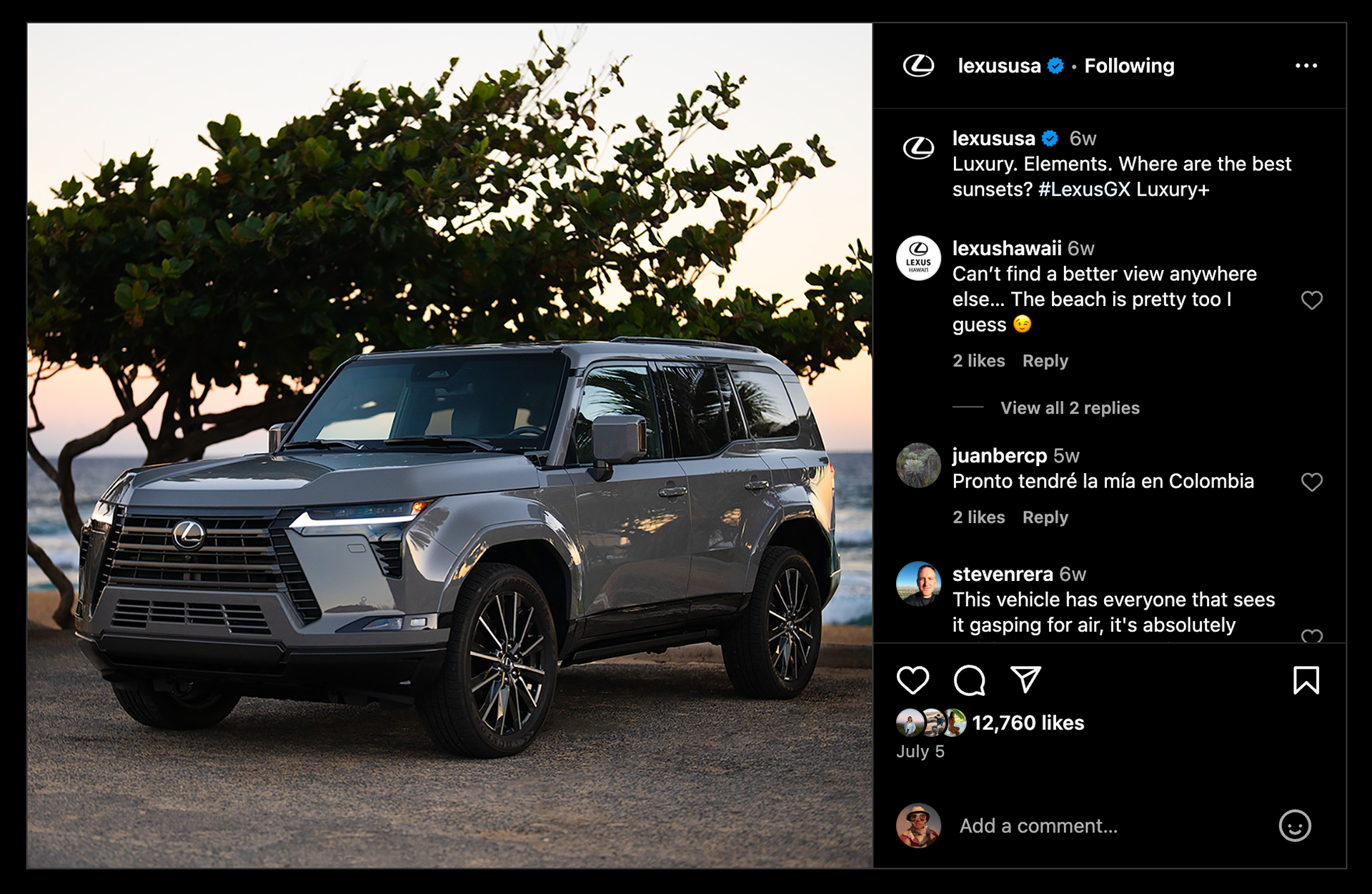Open the 12,760 likes list
This screenshot has height=894, width=1372.
point(1028,723)
